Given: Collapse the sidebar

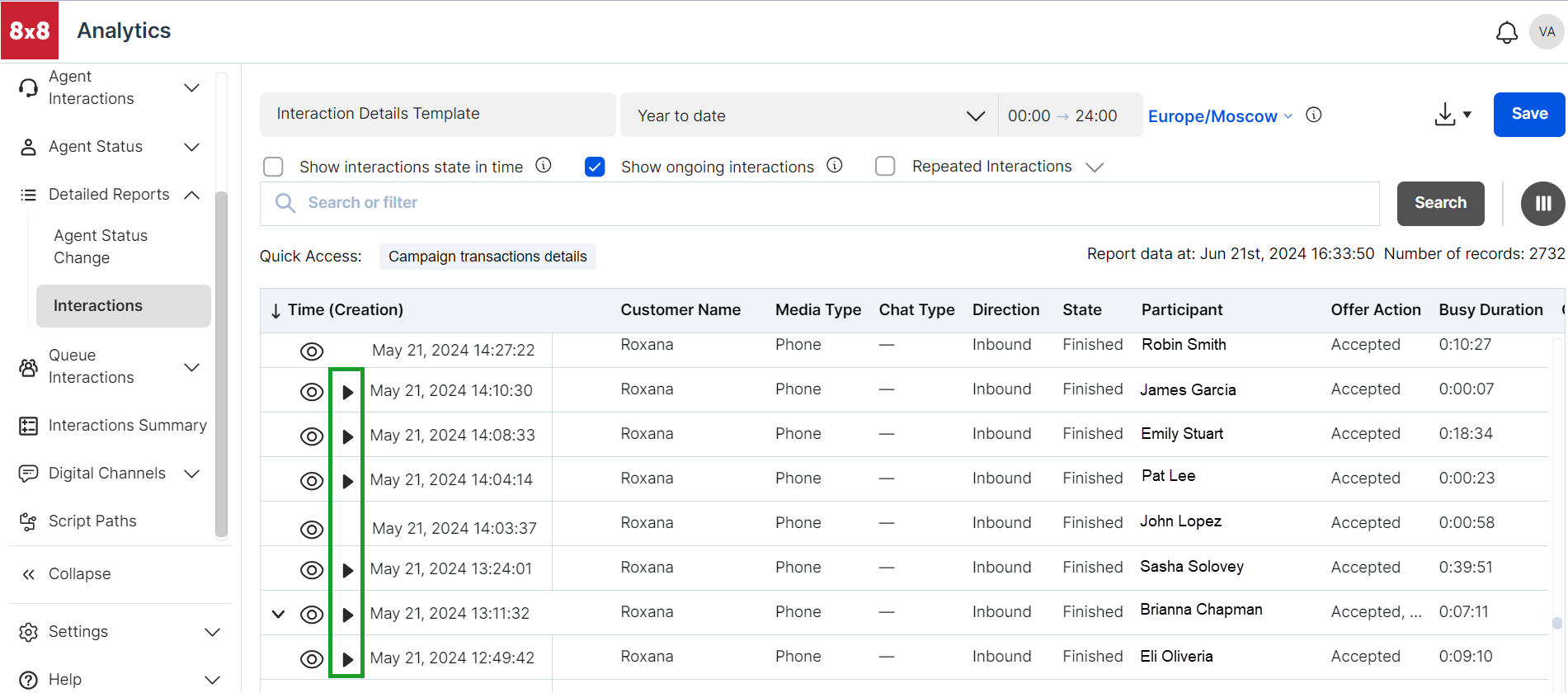Looking at the screenshot, I should tap(66, 574).
